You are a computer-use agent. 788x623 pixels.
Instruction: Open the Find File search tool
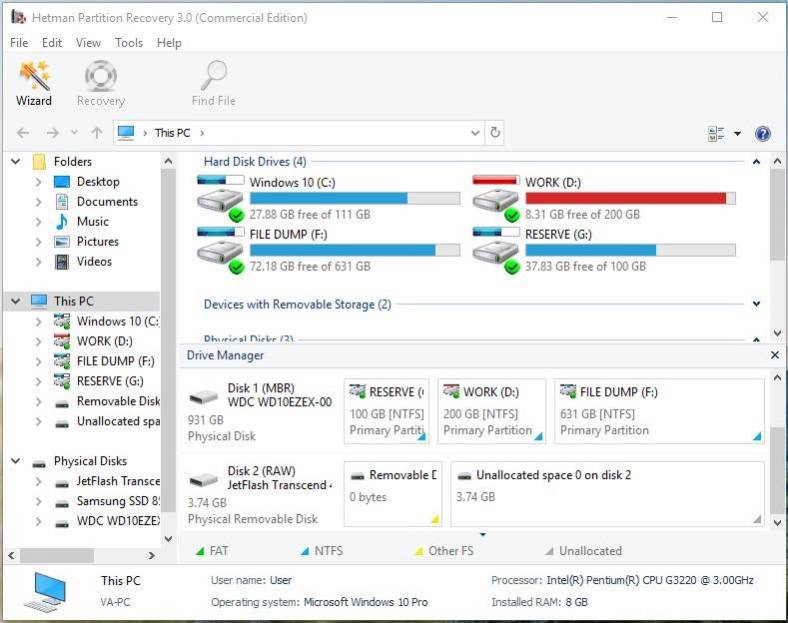(x=214, y=83)
